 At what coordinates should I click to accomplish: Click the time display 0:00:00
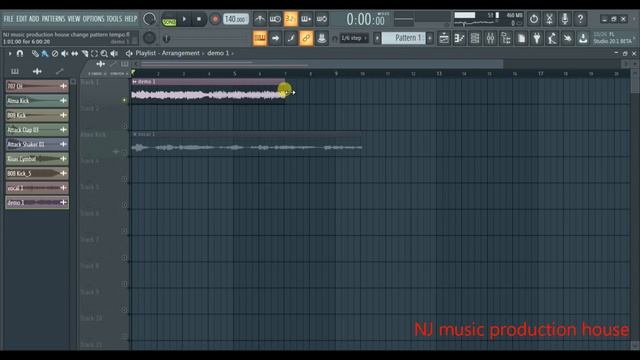coord(365,19)
